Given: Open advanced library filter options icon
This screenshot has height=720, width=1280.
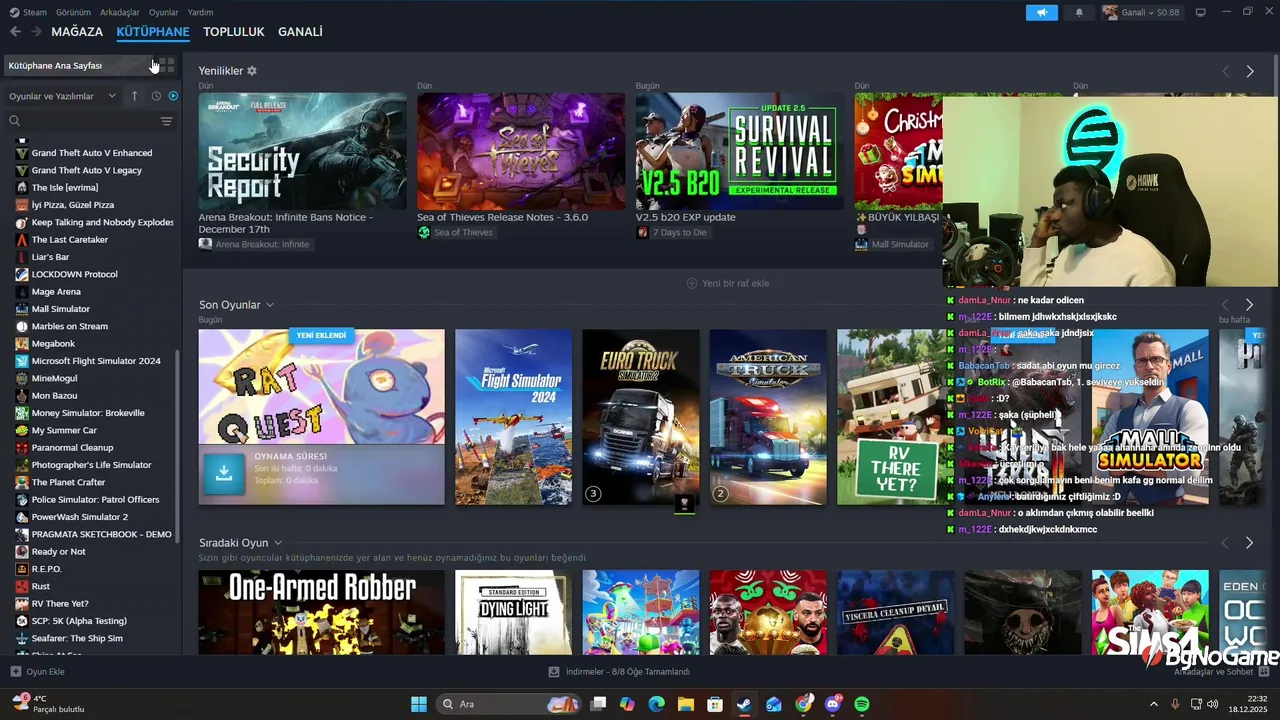Looking at the screenshot, I should pos(167,121).
